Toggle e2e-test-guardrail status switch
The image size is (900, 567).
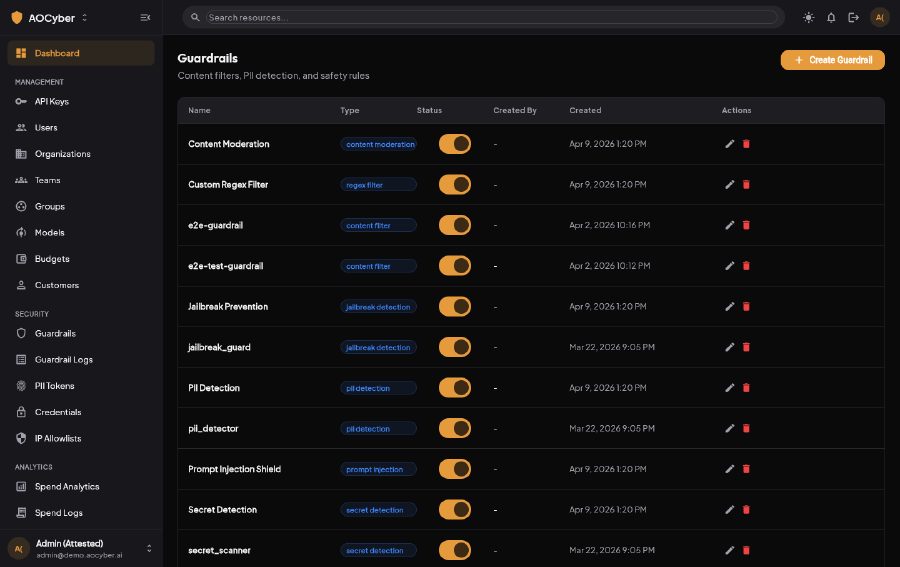pyautogui.click(x=455, y=266)
